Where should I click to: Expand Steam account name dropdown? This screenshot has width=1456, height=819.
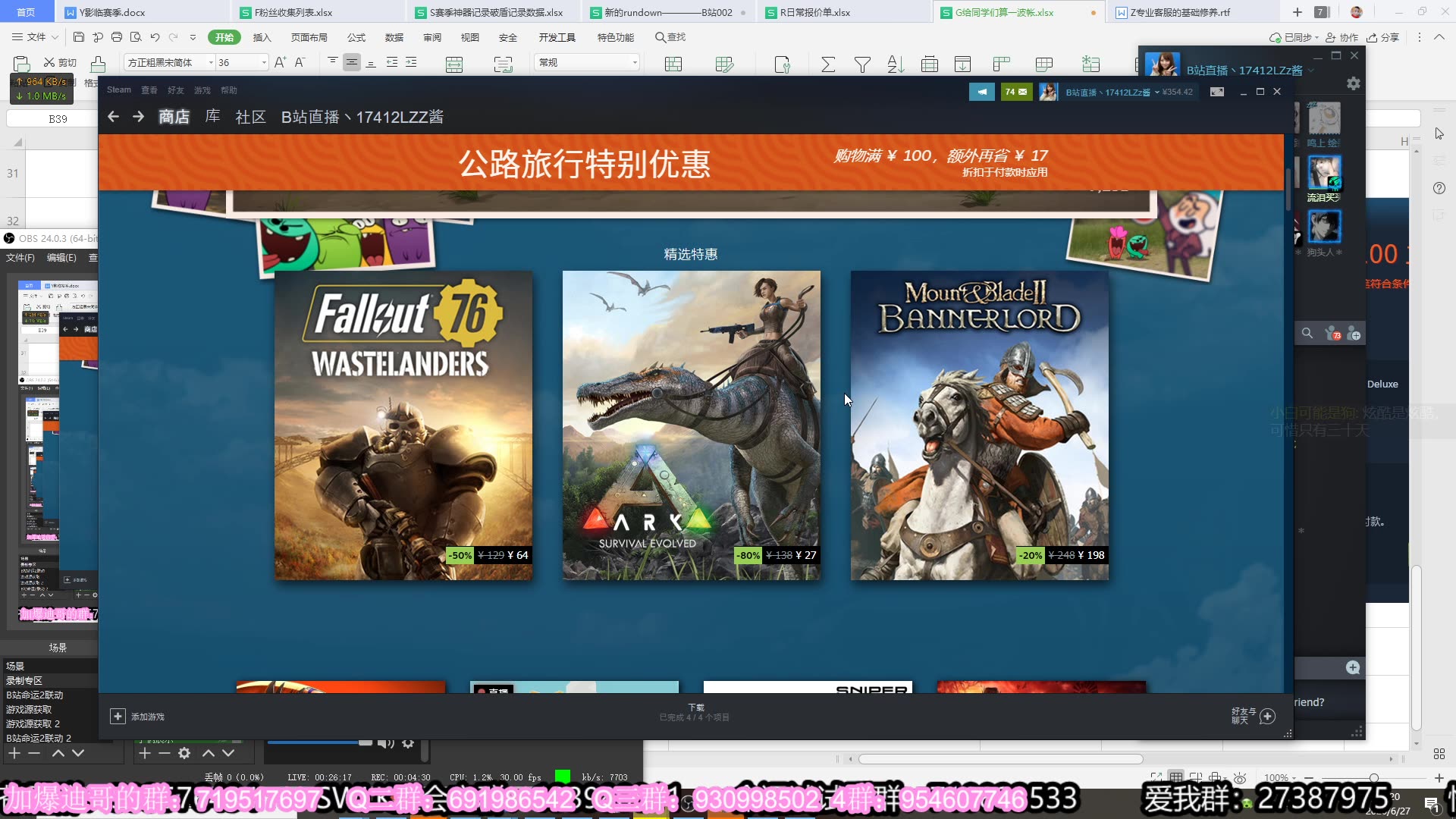click(x=1156, y=93)
